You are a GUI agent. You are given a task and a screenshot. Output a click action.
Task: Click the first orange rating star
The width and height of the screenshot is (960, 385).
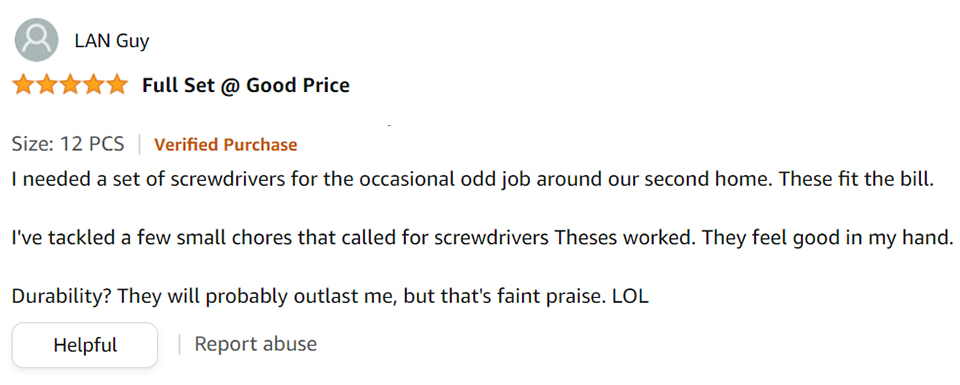click(x=24, y=84)
